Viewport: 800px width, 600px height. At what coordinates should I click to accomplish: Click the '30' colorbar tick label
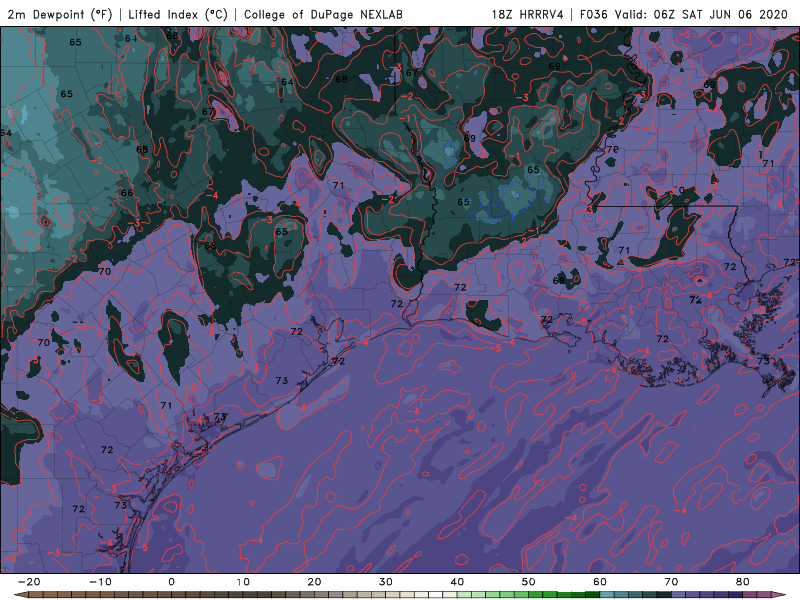[386, 582]
